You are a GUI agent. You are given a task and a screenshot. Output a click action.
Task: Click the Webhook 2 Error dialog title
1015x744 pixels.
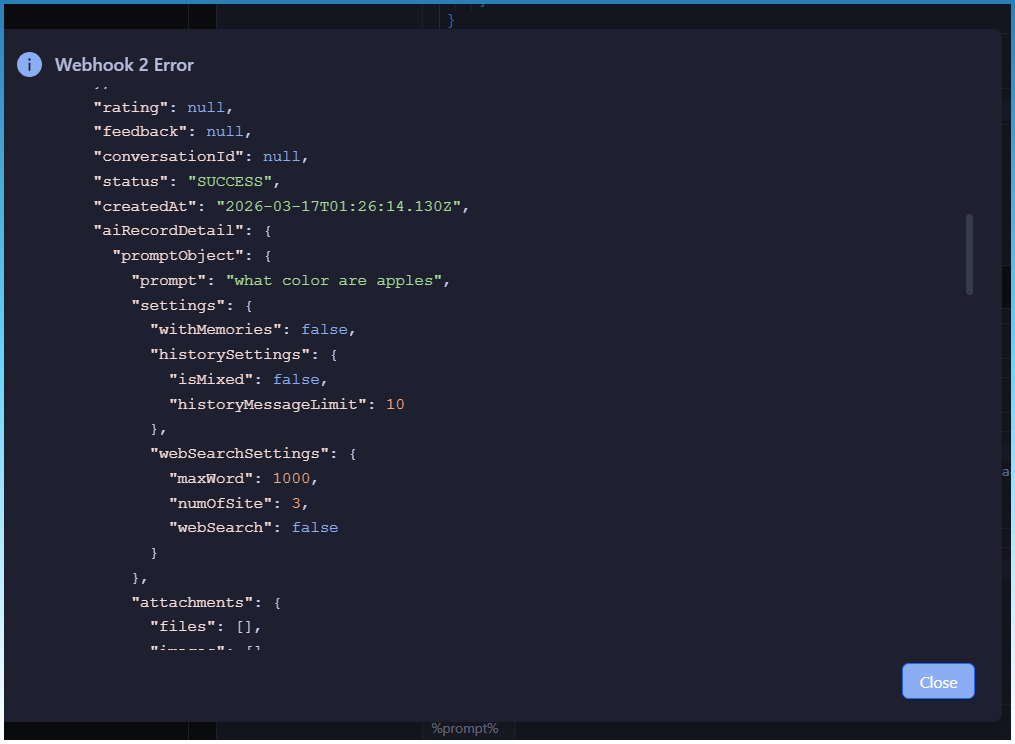coord(124,65)
